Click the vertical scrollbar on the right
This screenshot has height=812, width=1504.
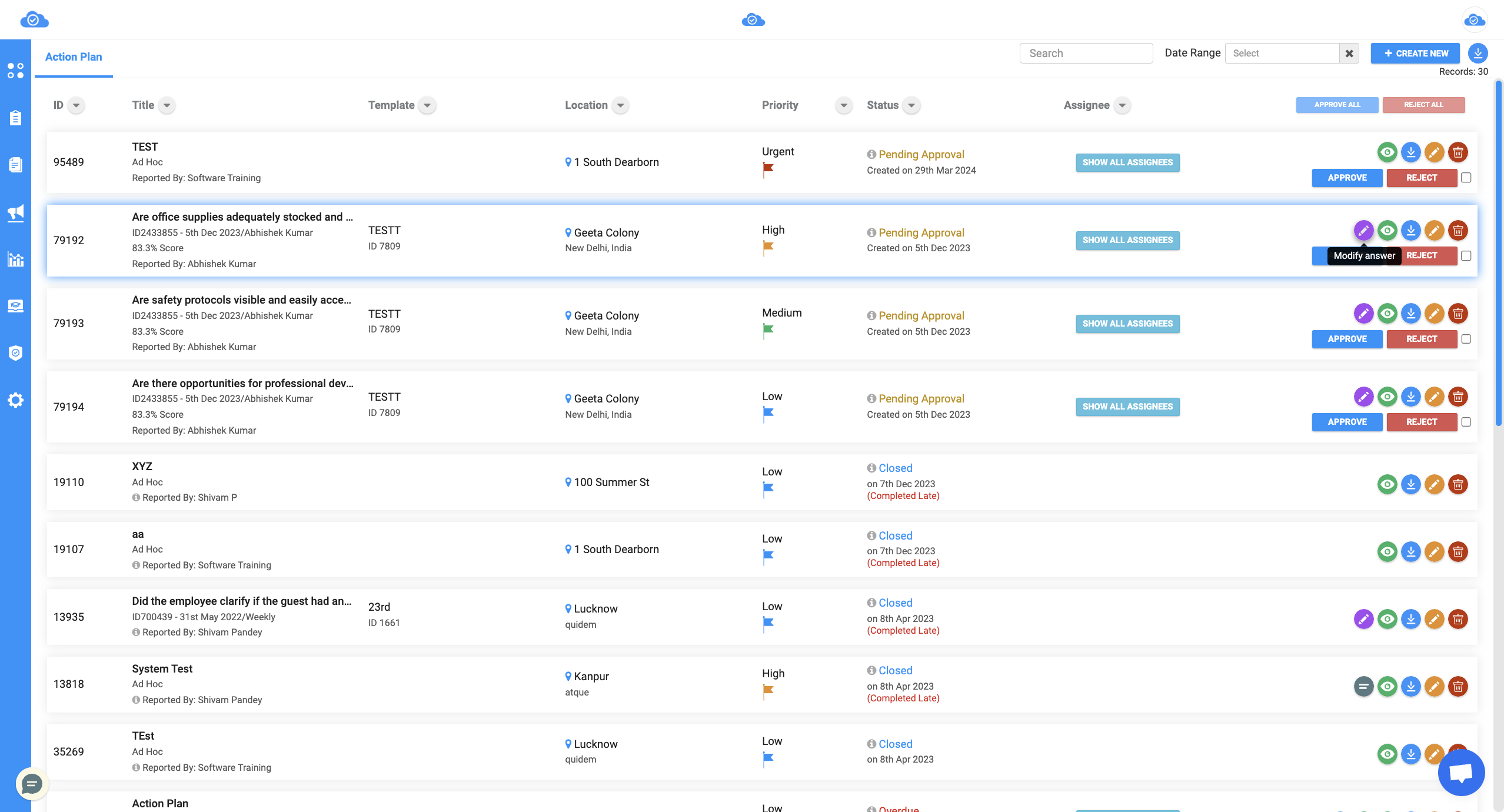1498,253
